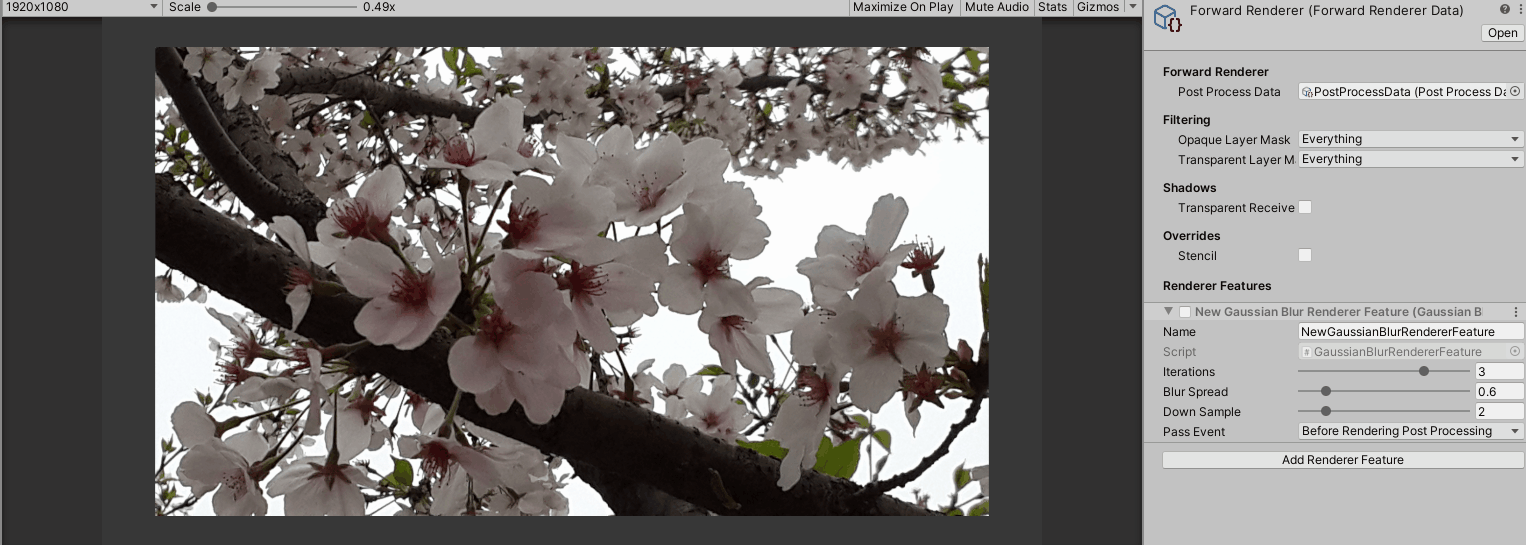This screenshot has width=1526, height=545.
Task: Open the Transparent Layer Mask dropdown
Action: pyautogui.click(x=1411, y=159)
